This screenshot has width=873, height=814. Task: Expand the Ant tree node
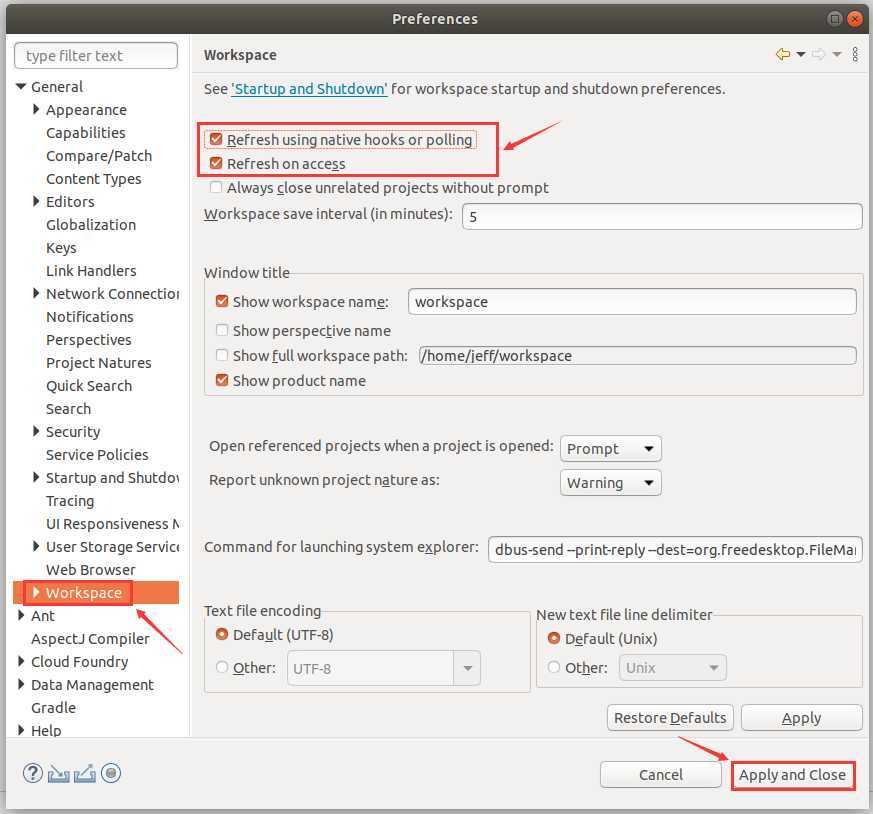point(21,615)
